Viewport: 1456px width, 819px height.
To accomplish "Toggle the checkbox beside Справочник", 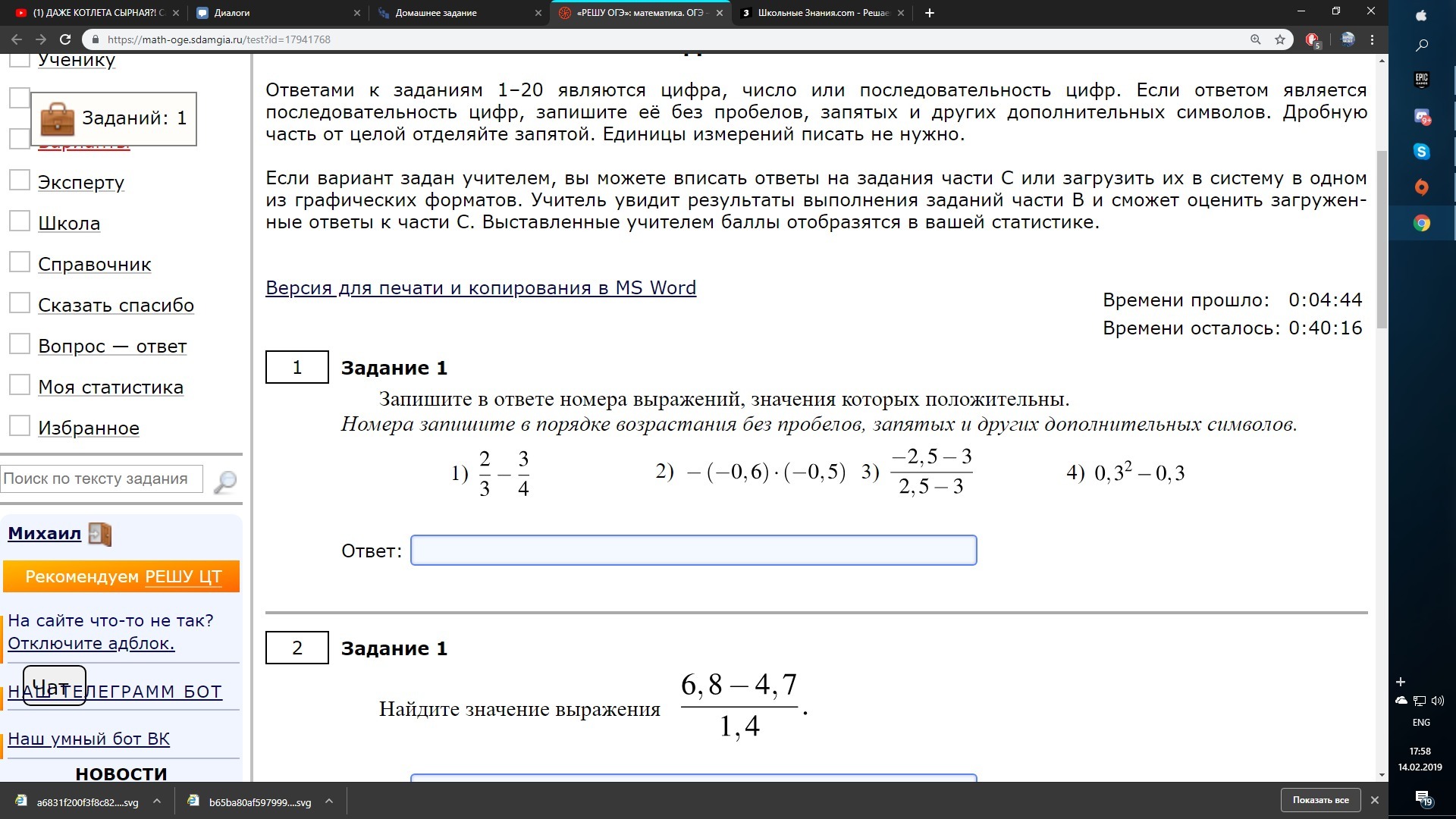I will click(x=19, y=262).
